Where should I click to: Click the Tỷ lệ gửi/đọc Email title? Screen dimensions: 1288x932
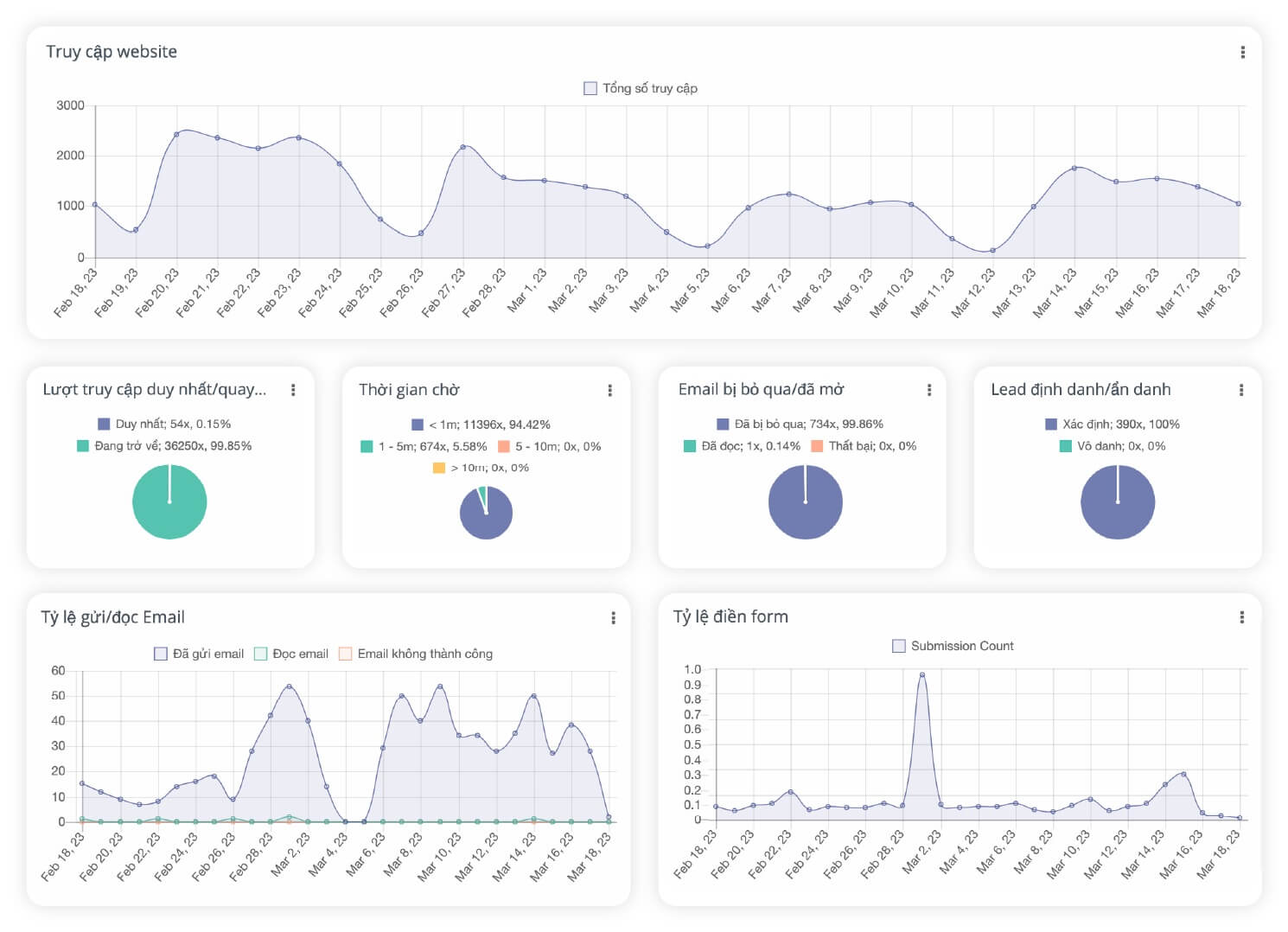(113, 617)
